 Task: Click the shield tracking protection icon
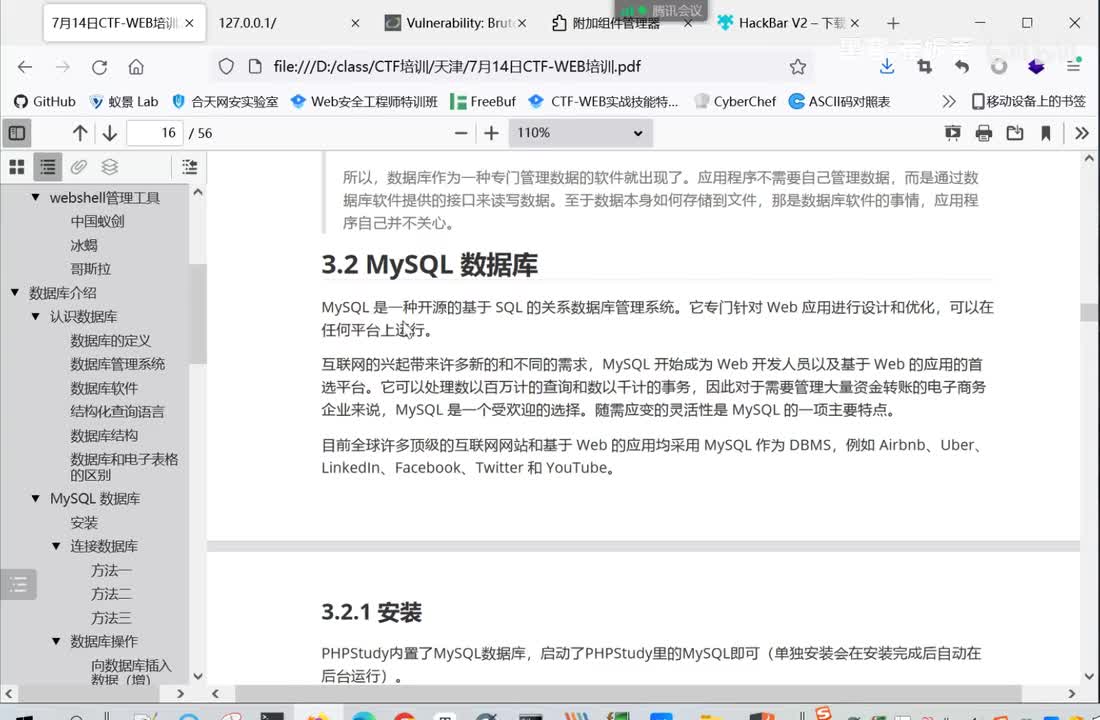click(225, 67)
